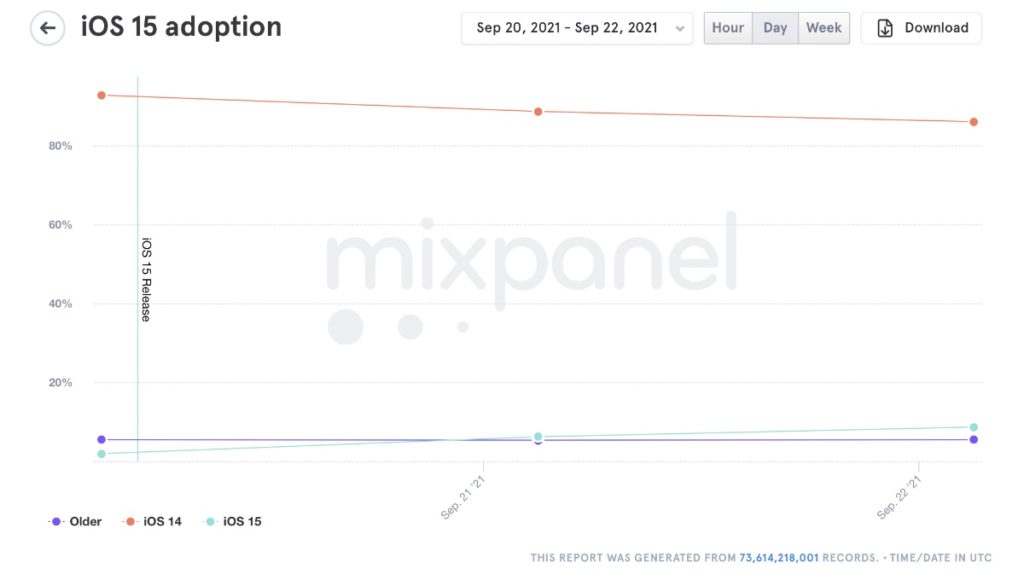The height and width of the screenshot is (580, 1024).
Task: Click the Older series last data point
Action: (973, 440)
